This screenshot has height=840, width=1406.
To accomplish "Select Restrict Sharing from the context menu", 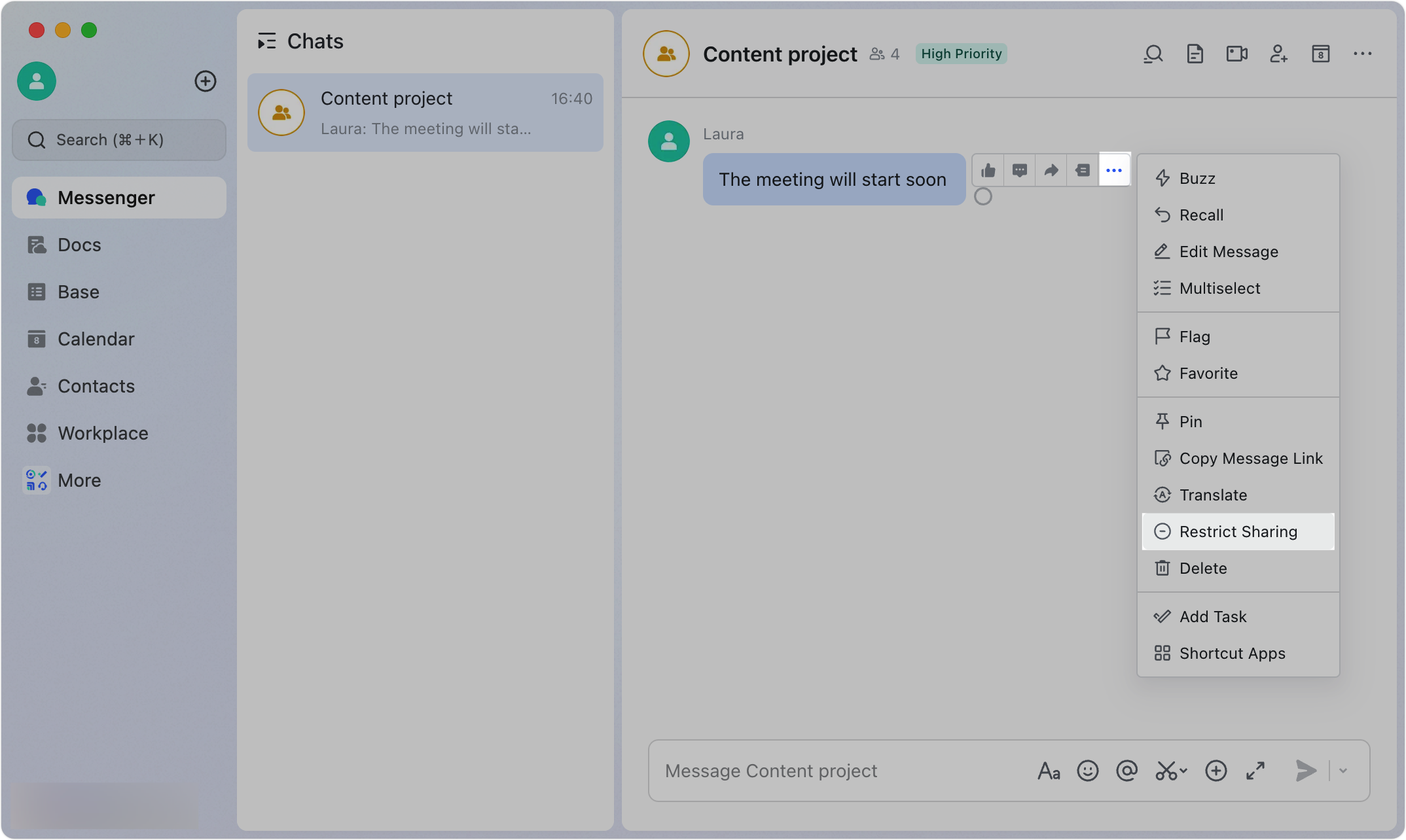I will [x=1238, y=532].
